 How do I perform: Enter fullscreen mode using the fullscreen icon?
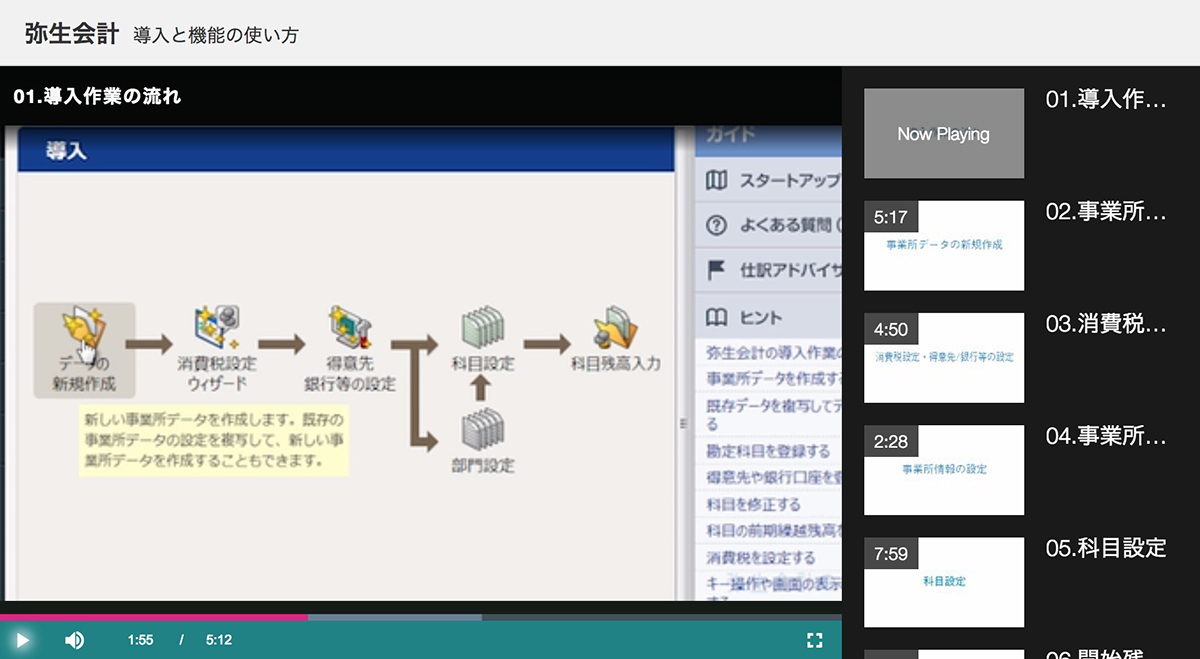tap(814, 640)
